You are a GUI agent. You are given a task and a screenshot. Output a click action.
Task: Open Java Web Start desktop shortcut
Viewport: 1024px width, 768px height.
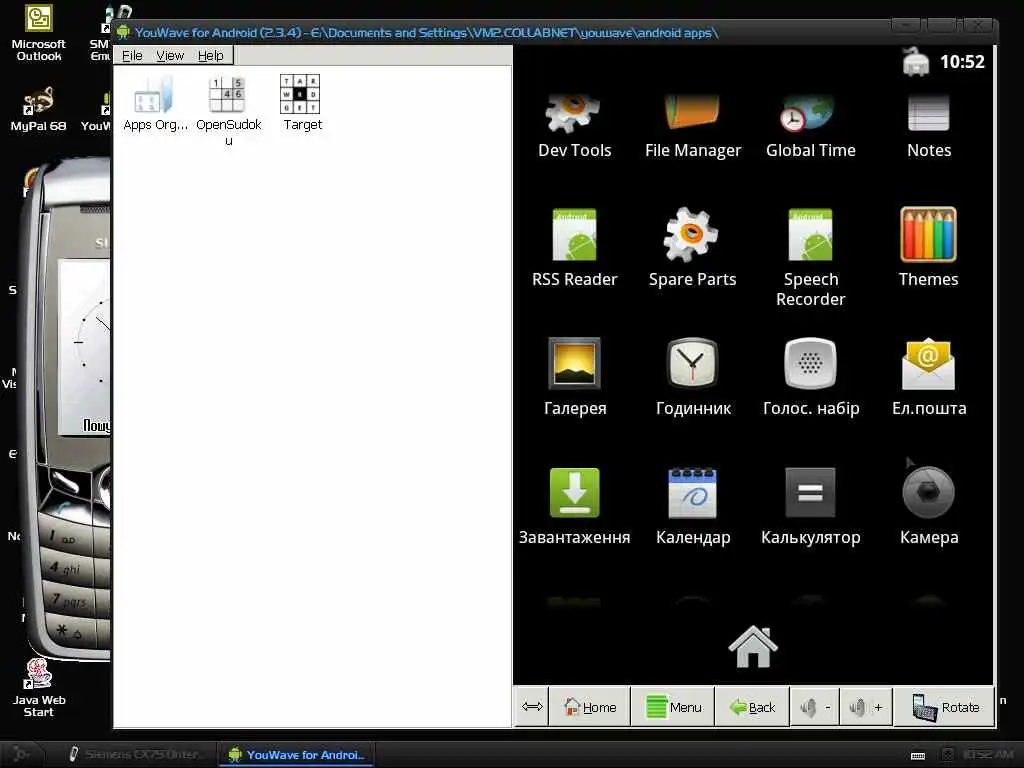tap(39, 688)
